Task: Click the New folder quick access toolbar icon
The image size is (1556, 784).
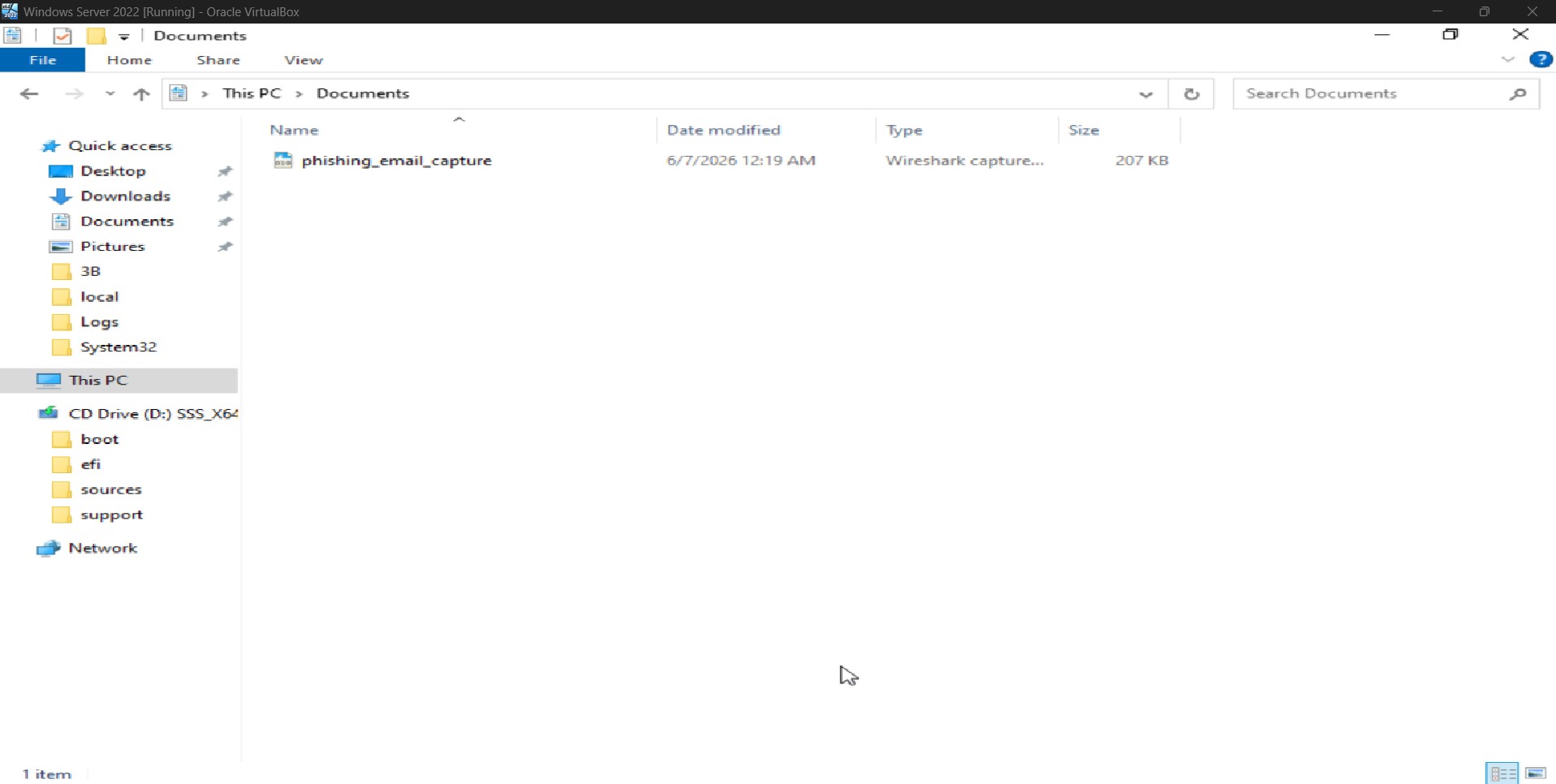Action: (96, 36)
